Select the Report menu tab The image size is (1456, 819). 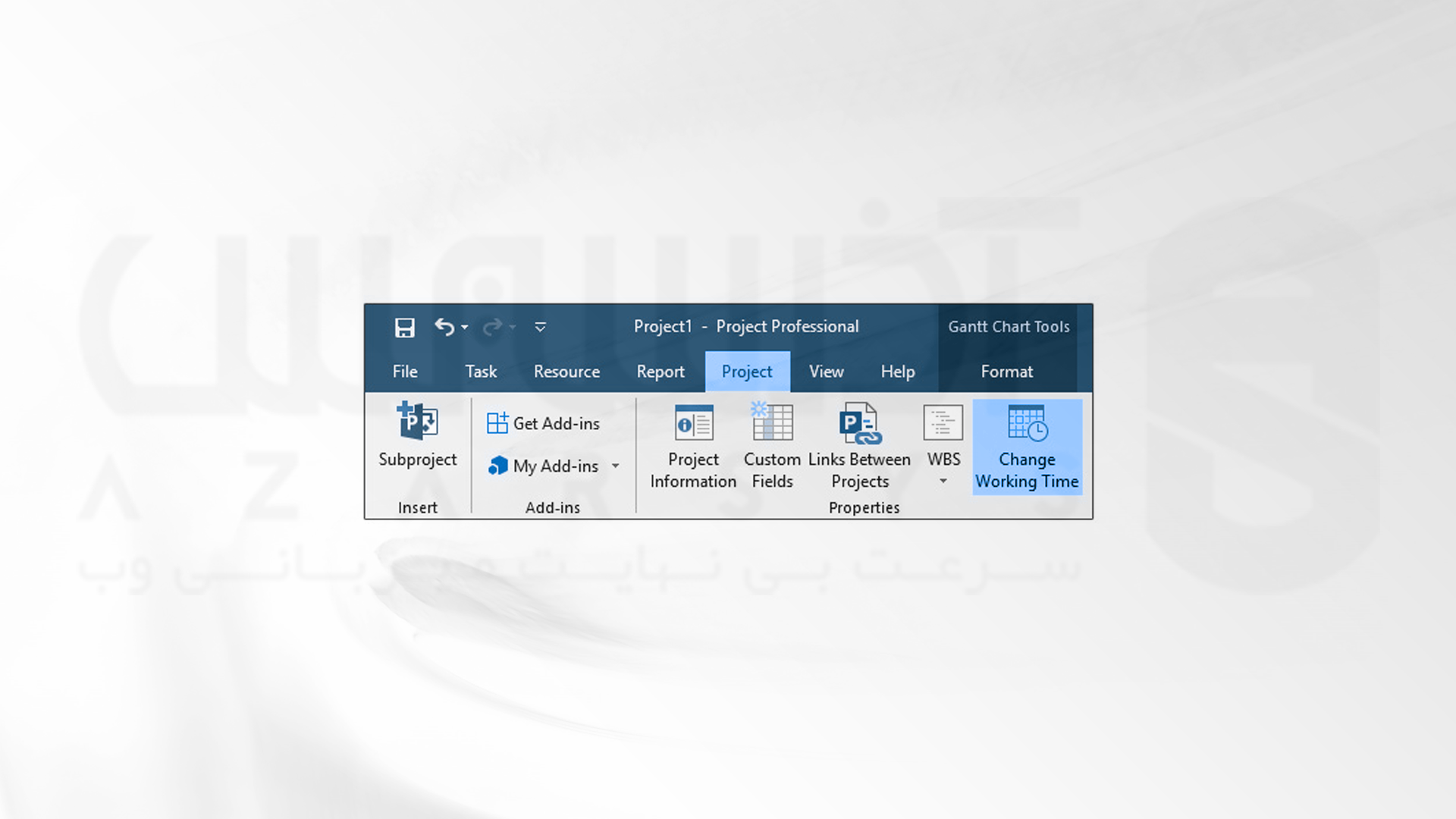coord(661,371)
